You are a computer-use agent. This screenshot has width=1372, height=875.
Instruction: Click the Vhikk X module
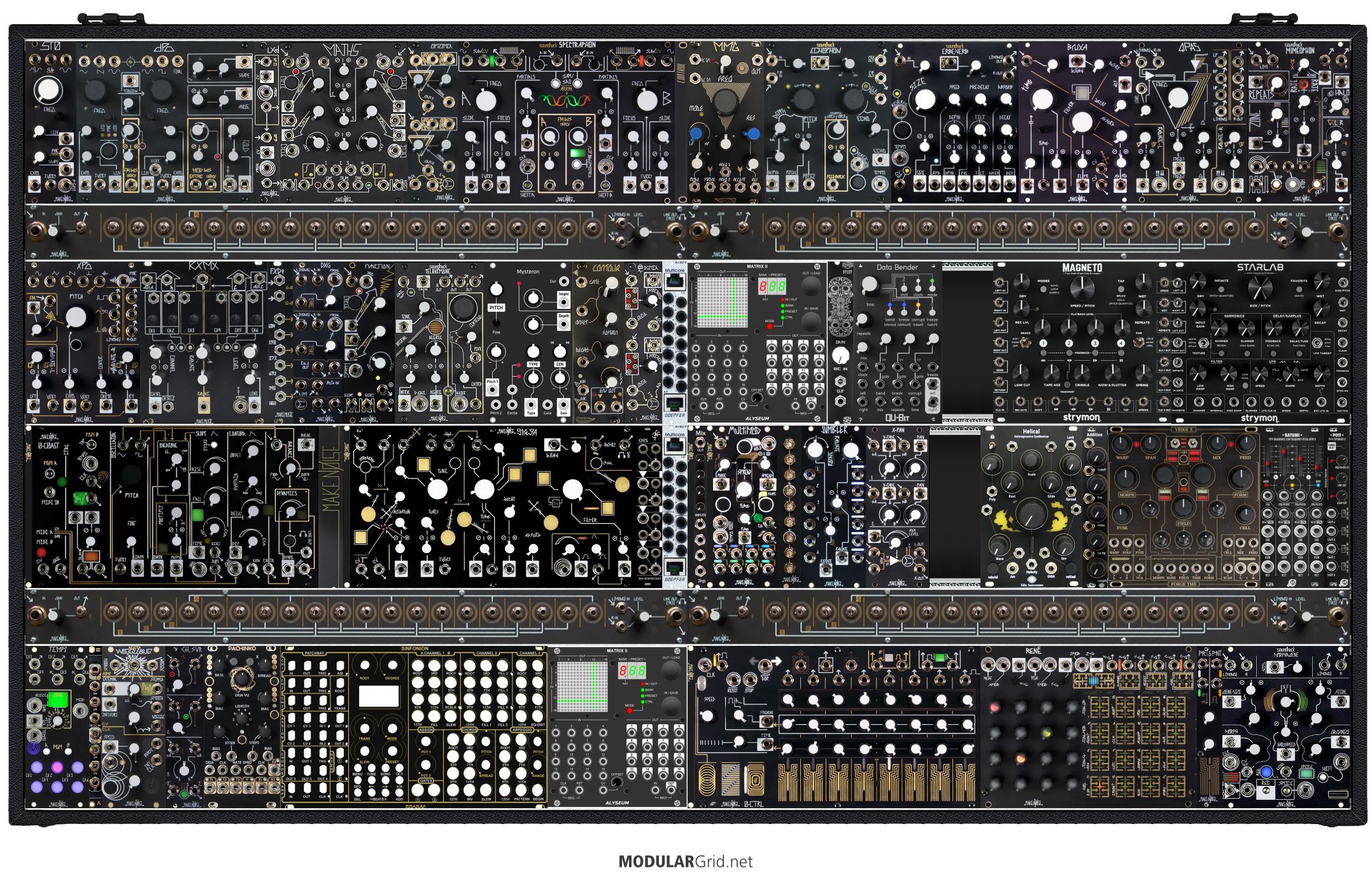[x=1184, y=506]
